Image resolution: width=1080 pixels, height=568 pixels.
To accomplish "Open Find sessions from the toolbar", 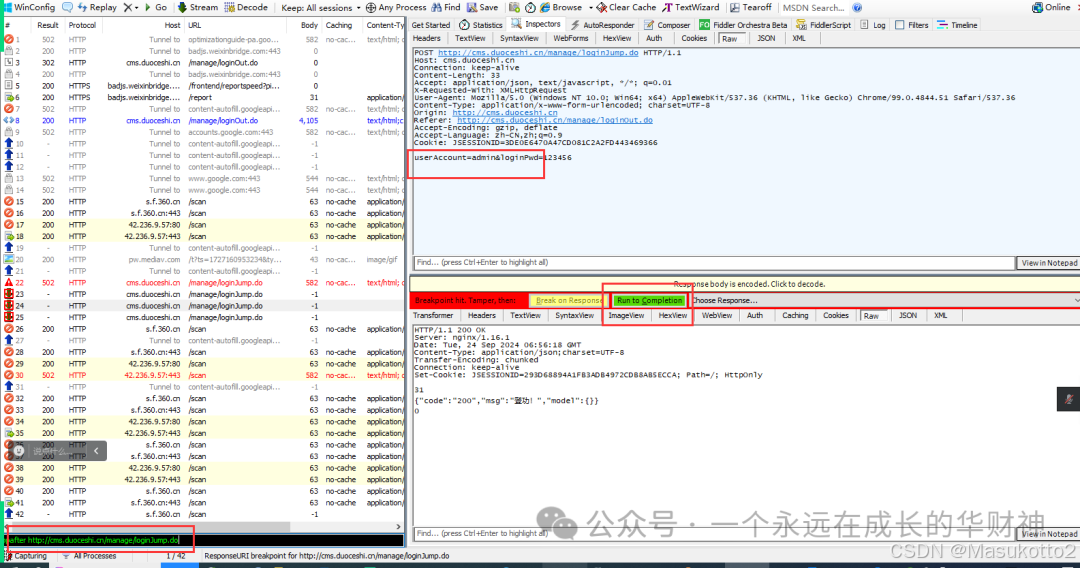I will click(x=446, y=7).
